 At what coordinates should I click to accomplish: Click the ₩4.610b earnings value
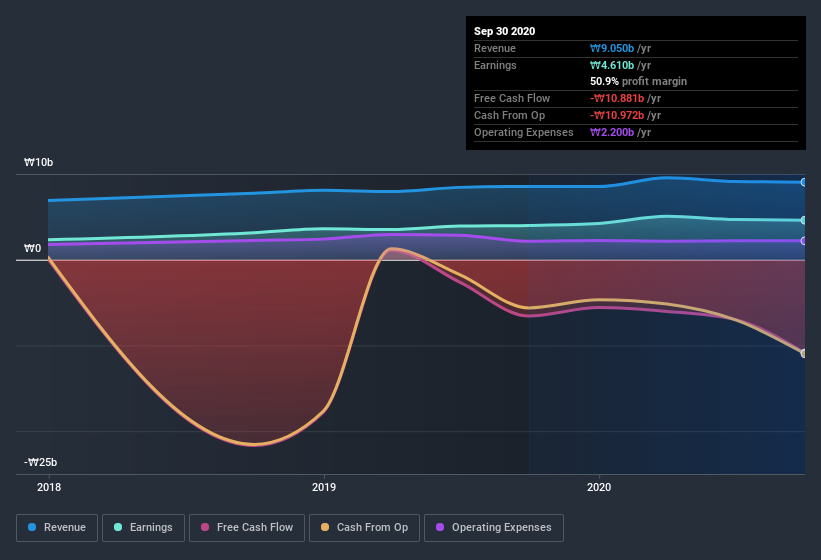tap(612, 65)
